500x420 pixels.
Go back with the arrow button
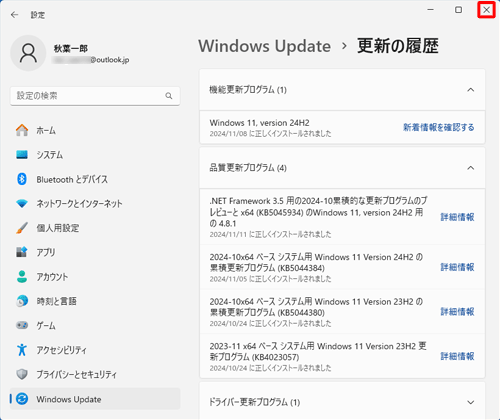14,15
